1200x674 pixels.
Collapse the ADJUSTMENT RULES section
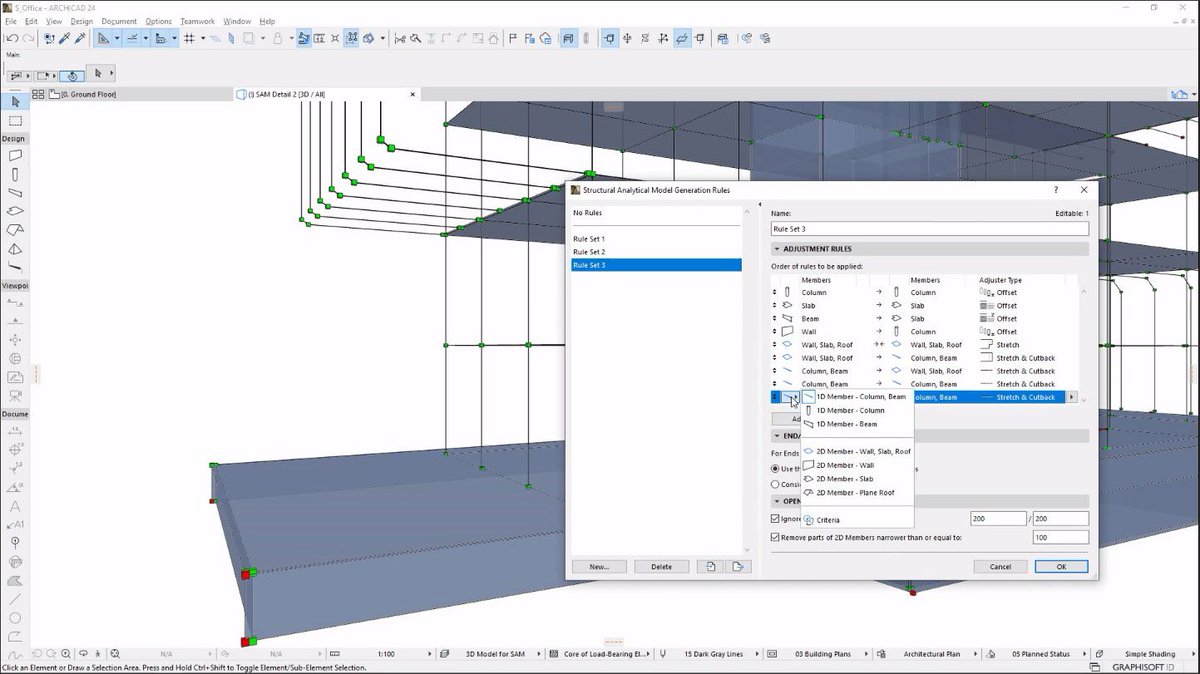coord(780,248)
